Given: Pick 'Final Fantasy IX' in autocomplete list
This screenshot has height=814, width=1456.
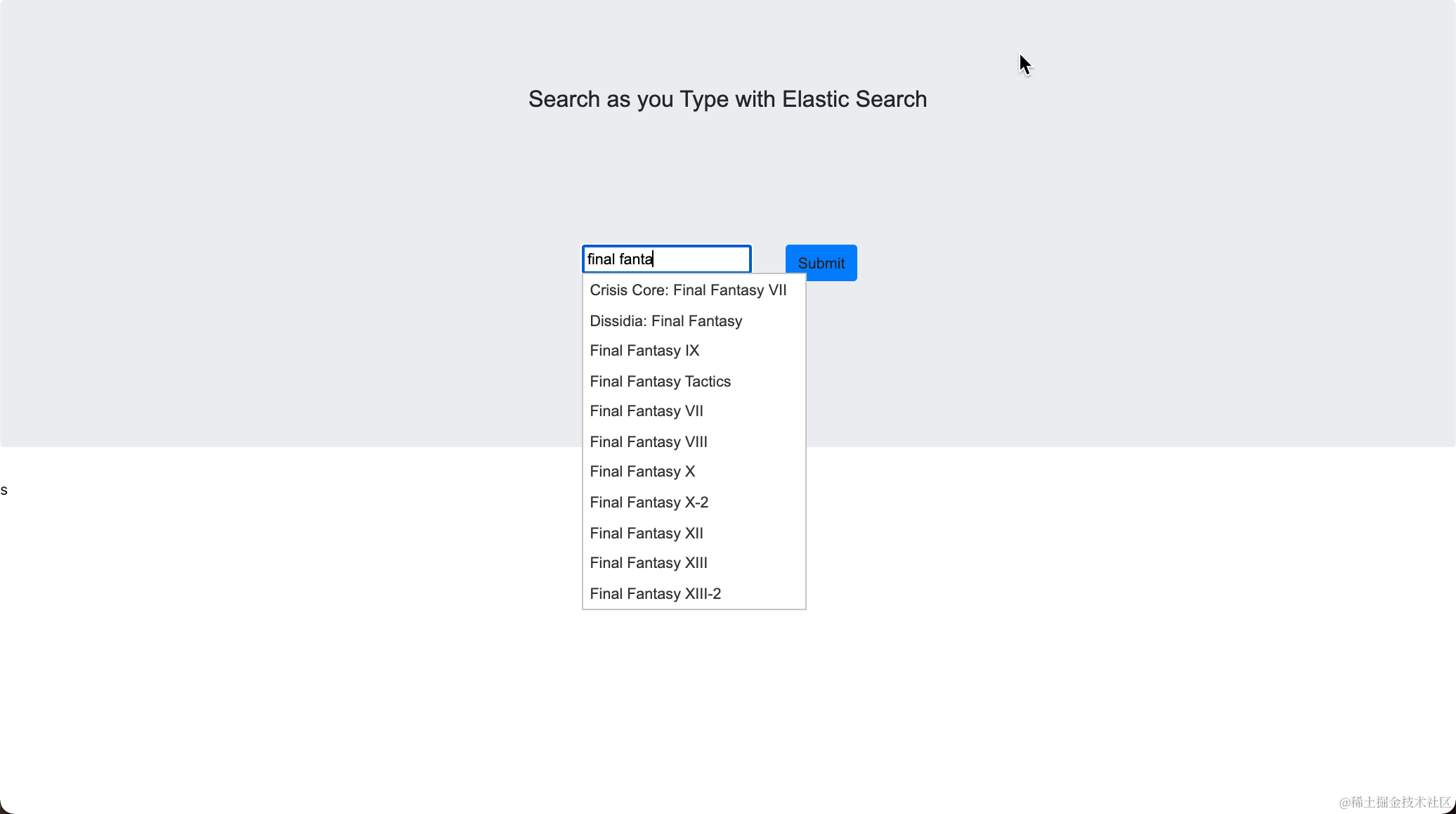Looking at the screenshot, I should [x=644, y=351].
